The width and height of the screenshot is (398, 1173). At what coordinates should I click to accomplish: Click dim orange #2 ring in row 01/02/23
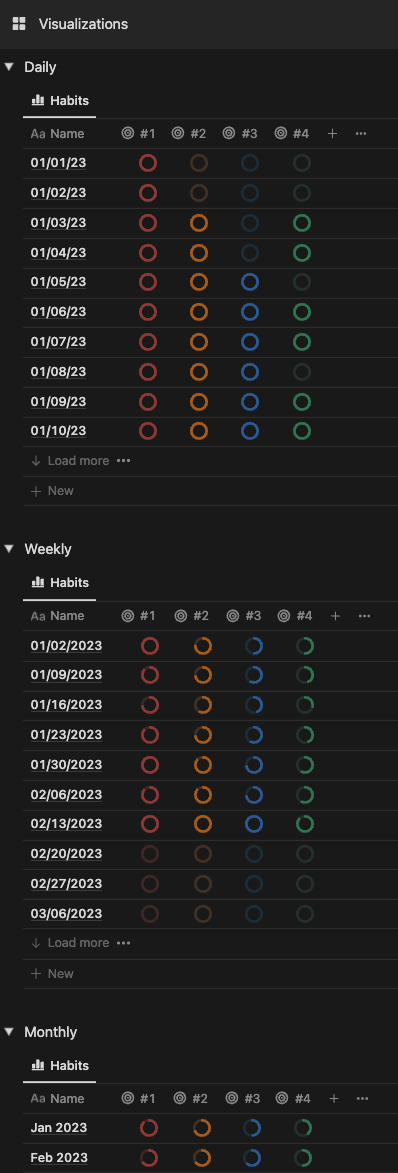pyautogui.click(x=198, y=193)
